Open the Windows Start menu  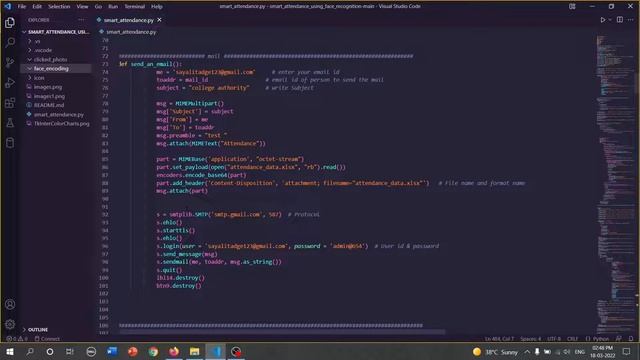tap(10, 351)
